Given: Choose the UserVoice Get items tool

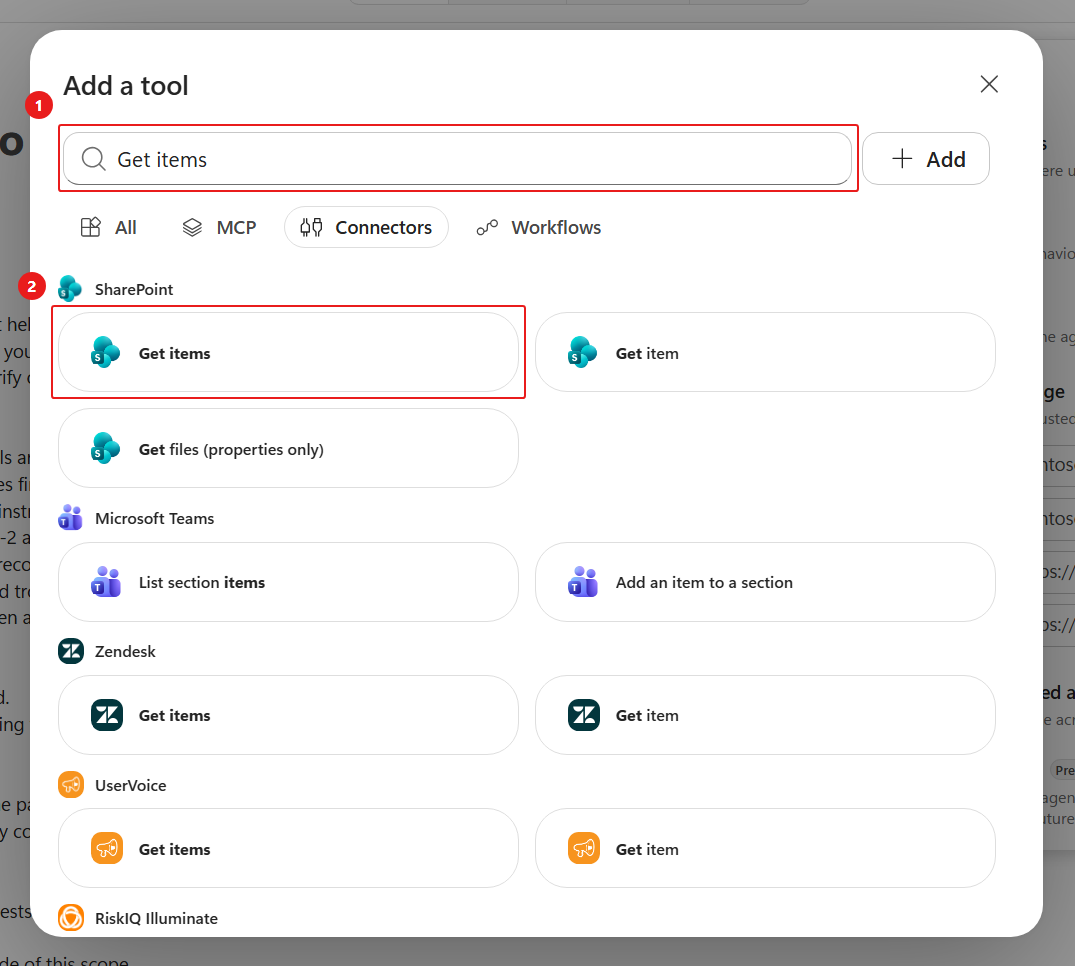Looking at the screenshot, I should (x=288, y=848).
